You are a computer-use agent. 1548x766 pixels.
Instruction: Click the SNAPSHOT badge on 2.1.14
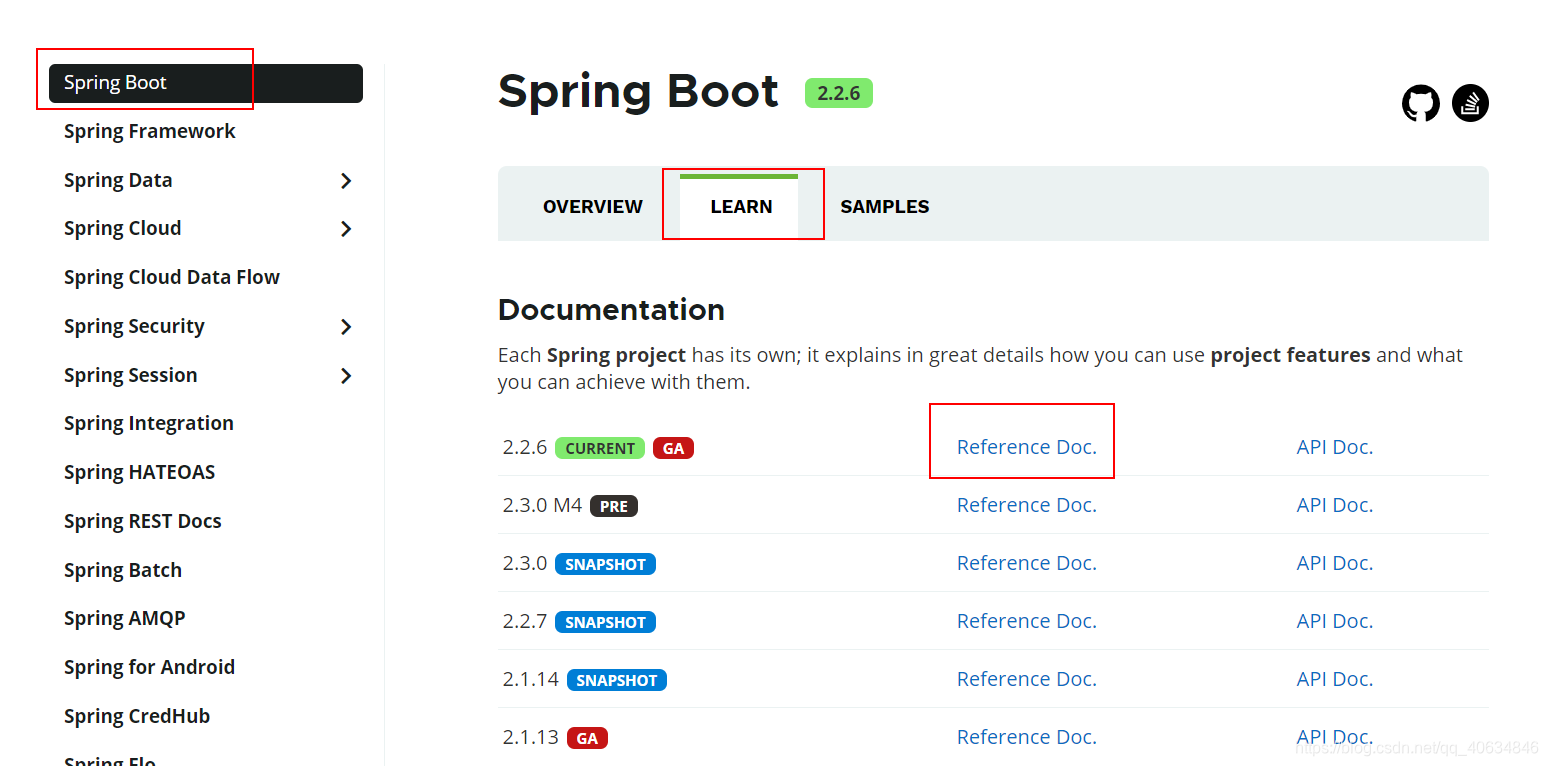(617, 680)
